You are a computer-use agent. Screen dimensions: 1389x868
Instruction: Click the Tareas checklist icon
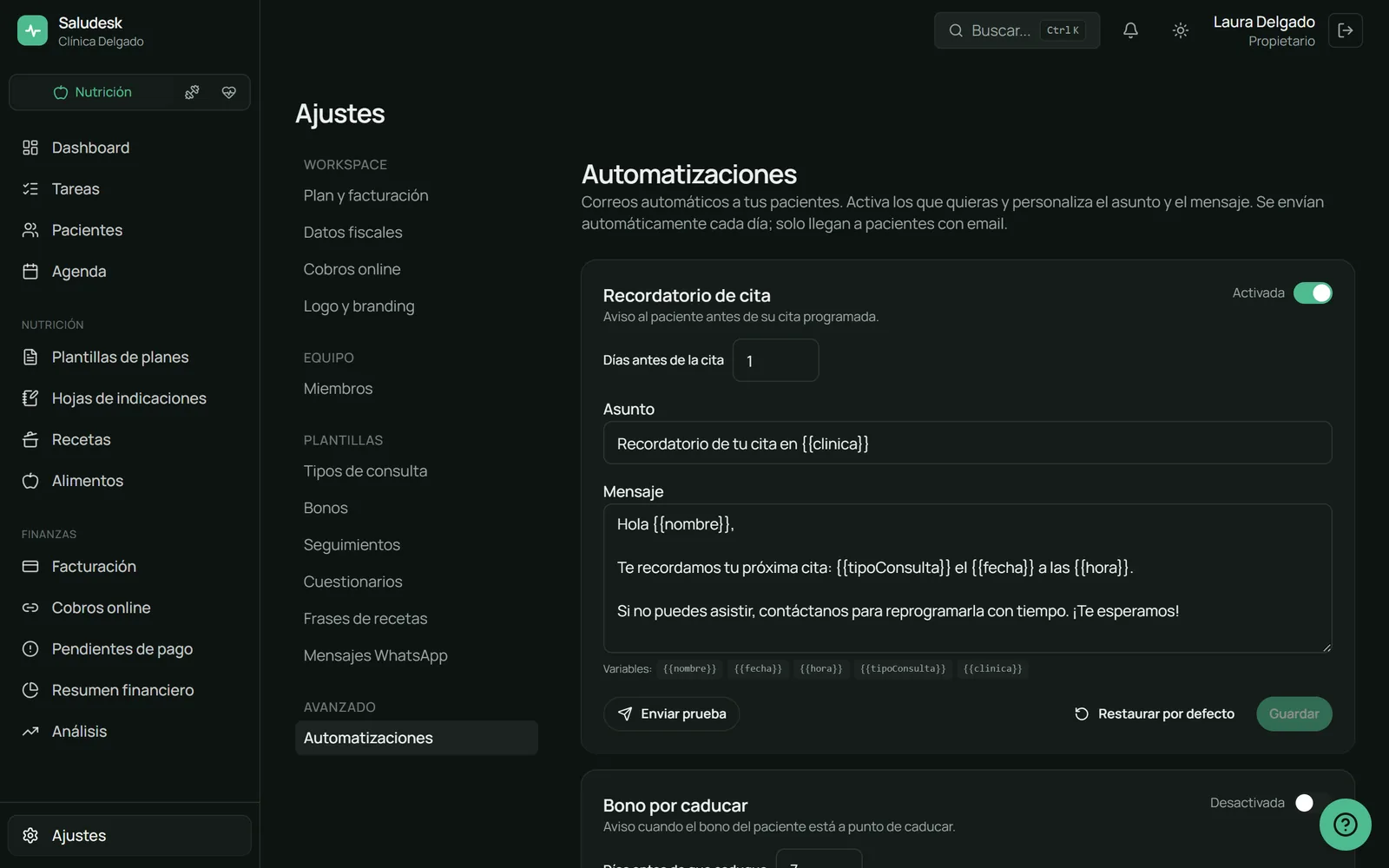tap(30, 188)
